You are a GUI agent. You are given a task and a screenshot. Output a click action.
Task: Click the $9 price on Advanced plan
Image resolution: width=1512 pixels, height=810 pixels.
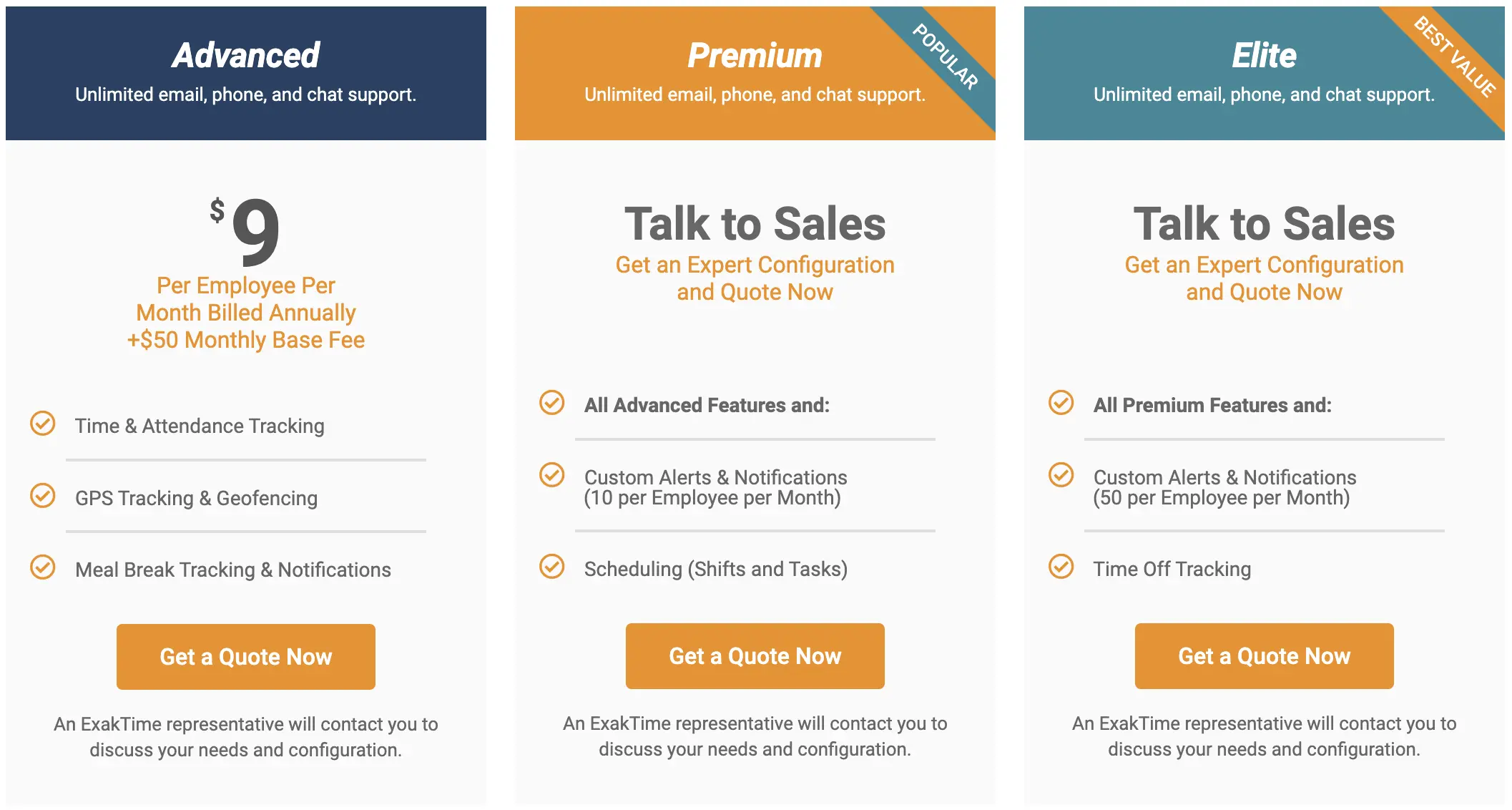pyautogui.click(x=247, y=229)
